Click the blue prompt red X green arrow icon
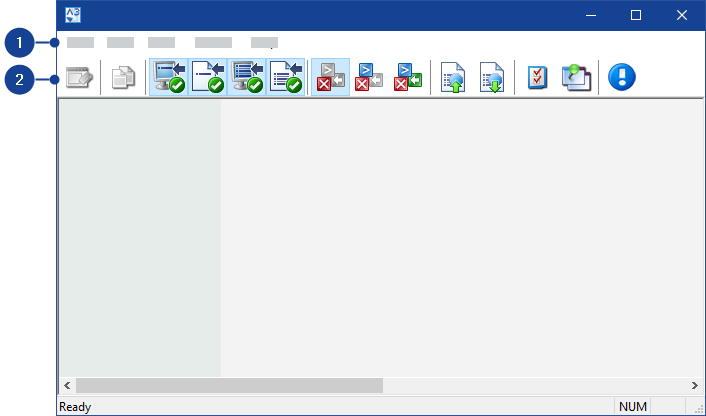This screenshot has height=416, width=706. (x=408, y=78)
